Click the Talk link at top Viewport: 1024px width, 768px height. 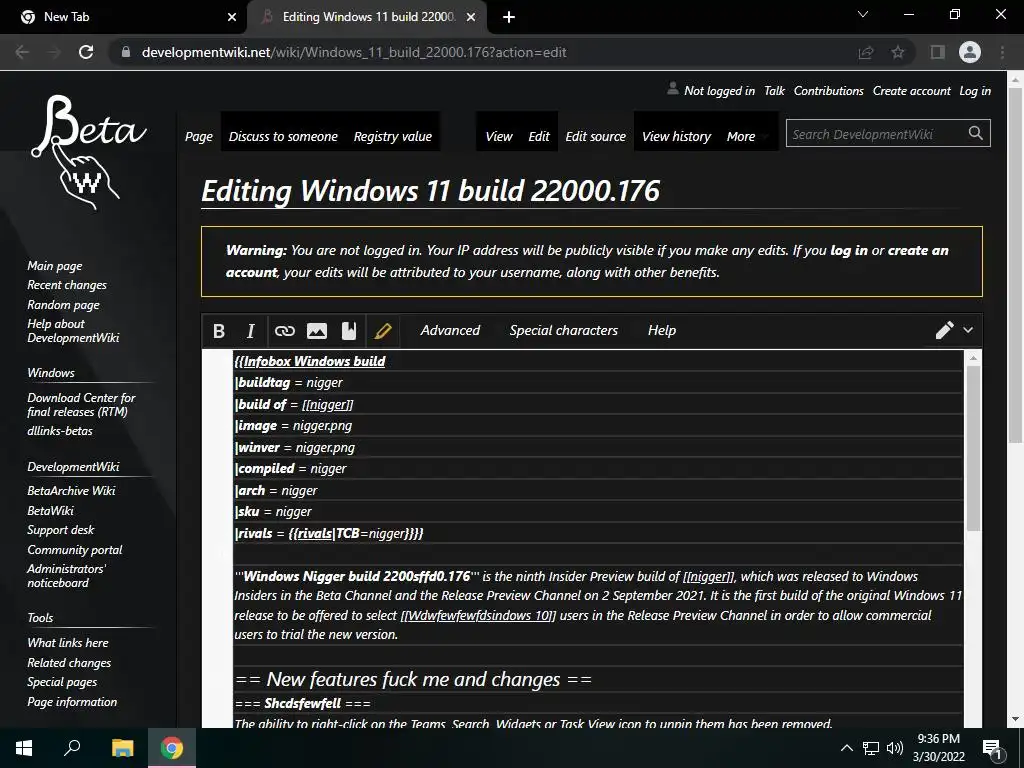tap(775, 91)
